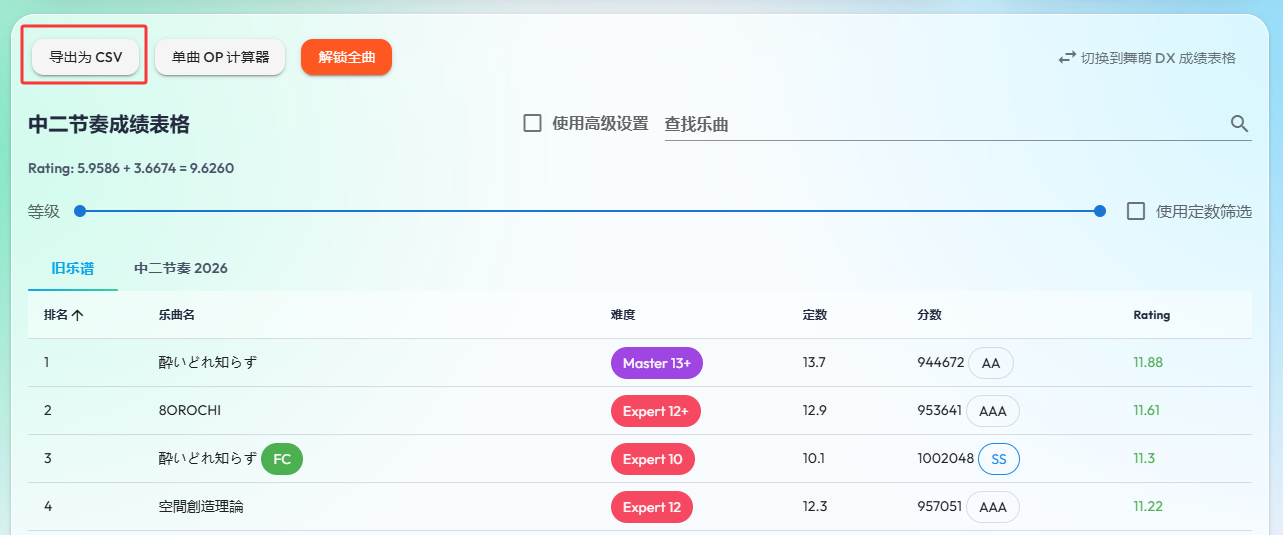Screen dimensions: 1283x535
Task: Click the Master 13+ difficulty chip
Action: pos(657,363)
